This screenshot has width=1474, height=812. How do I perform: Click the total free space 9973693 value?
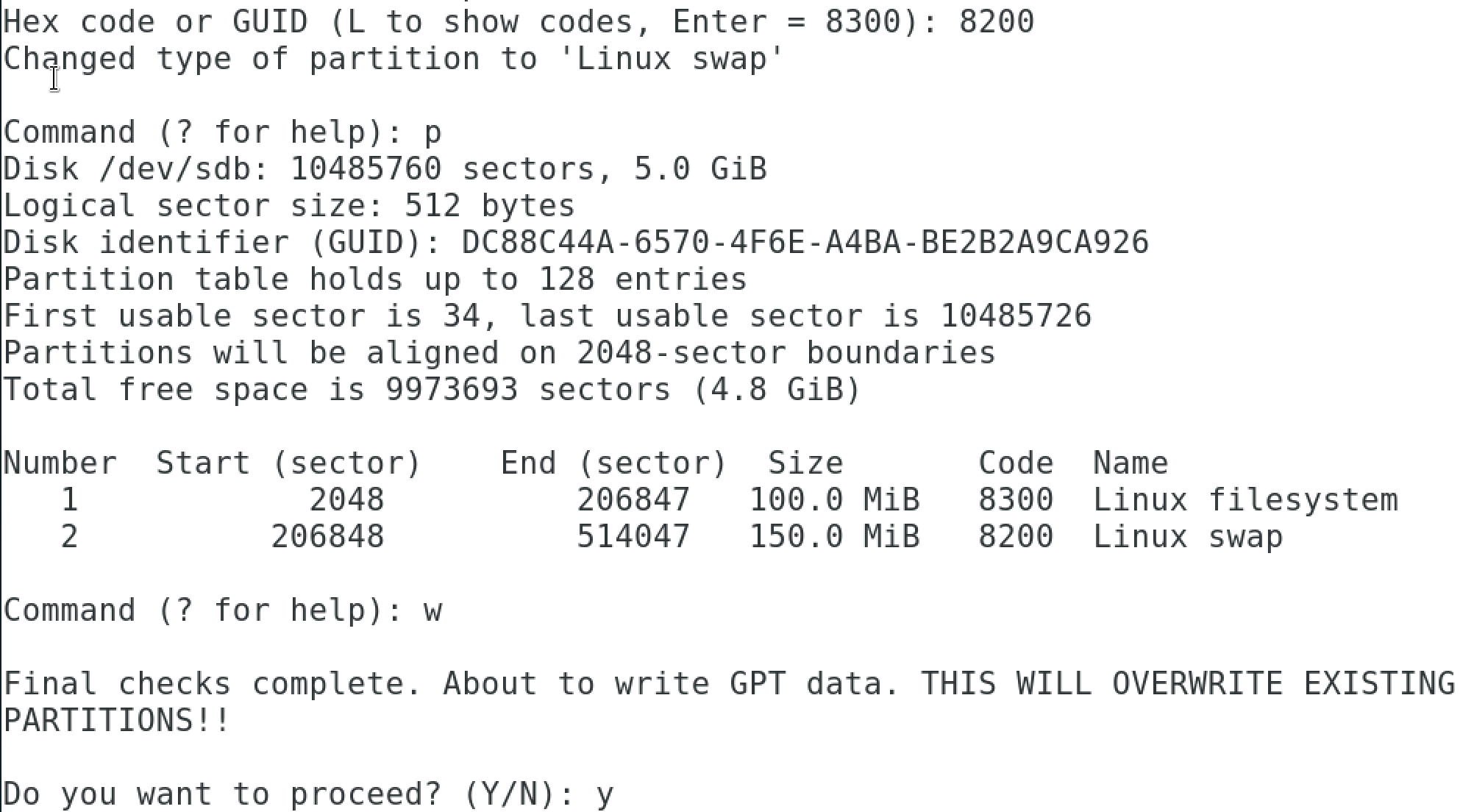click(x=452, y=390)
